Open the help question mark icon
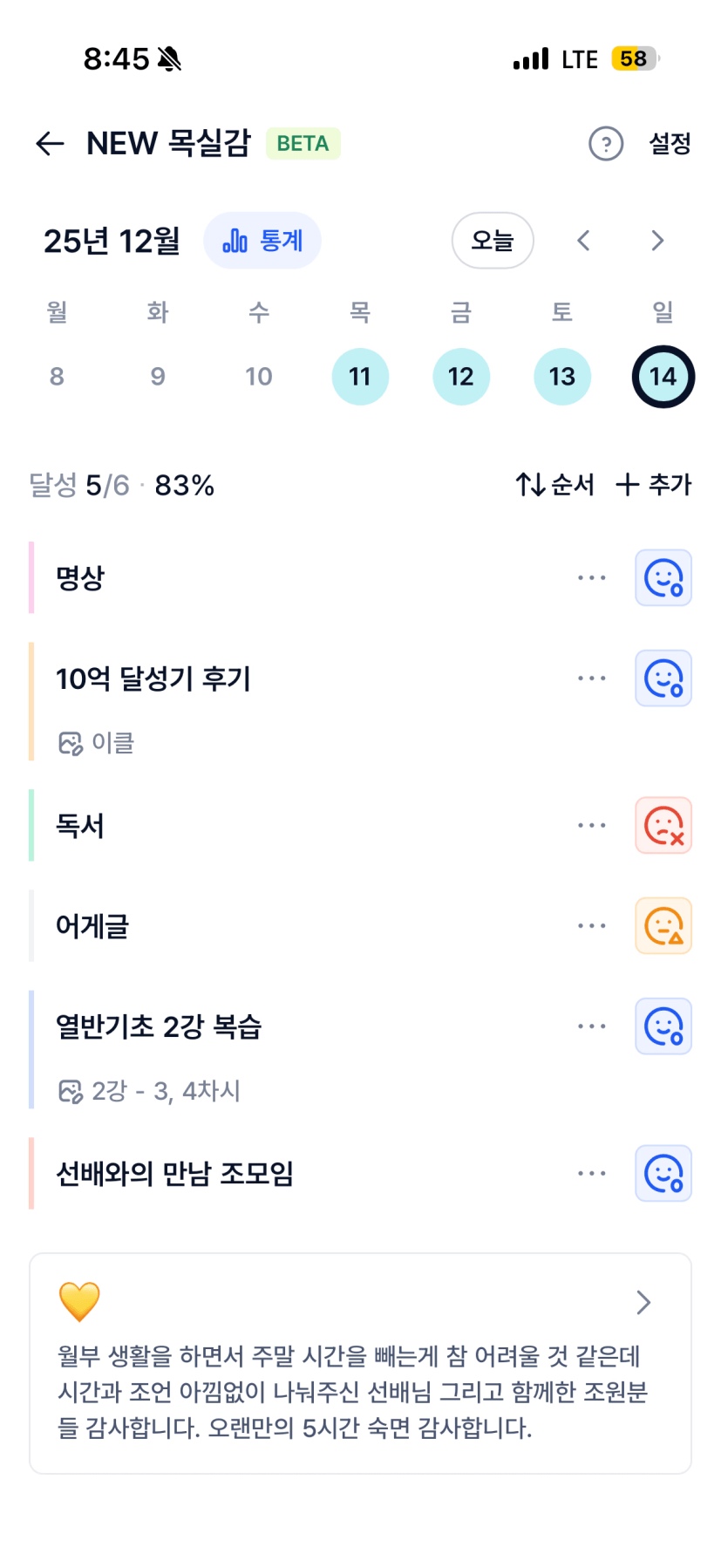The image size is (721, 1568). pos(606,144)
